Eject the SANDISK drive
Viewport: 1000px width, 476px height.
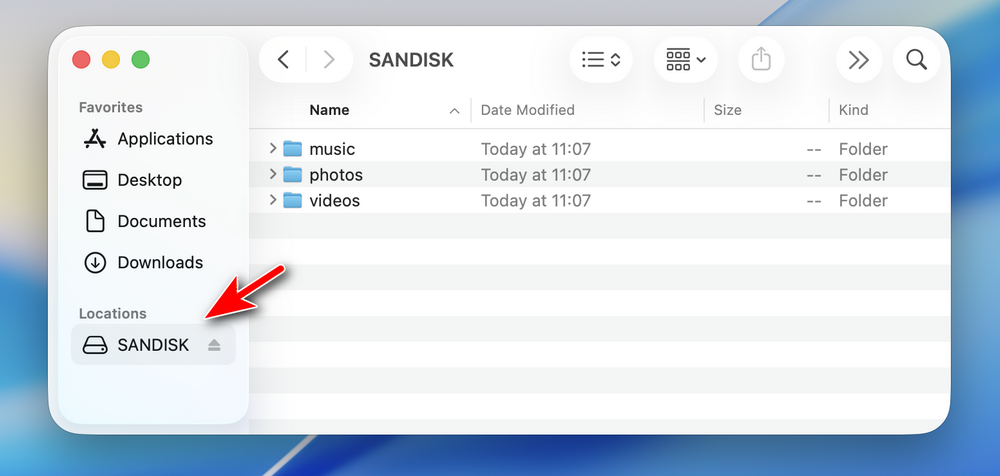pyautogui.click(x=214, y=345)
